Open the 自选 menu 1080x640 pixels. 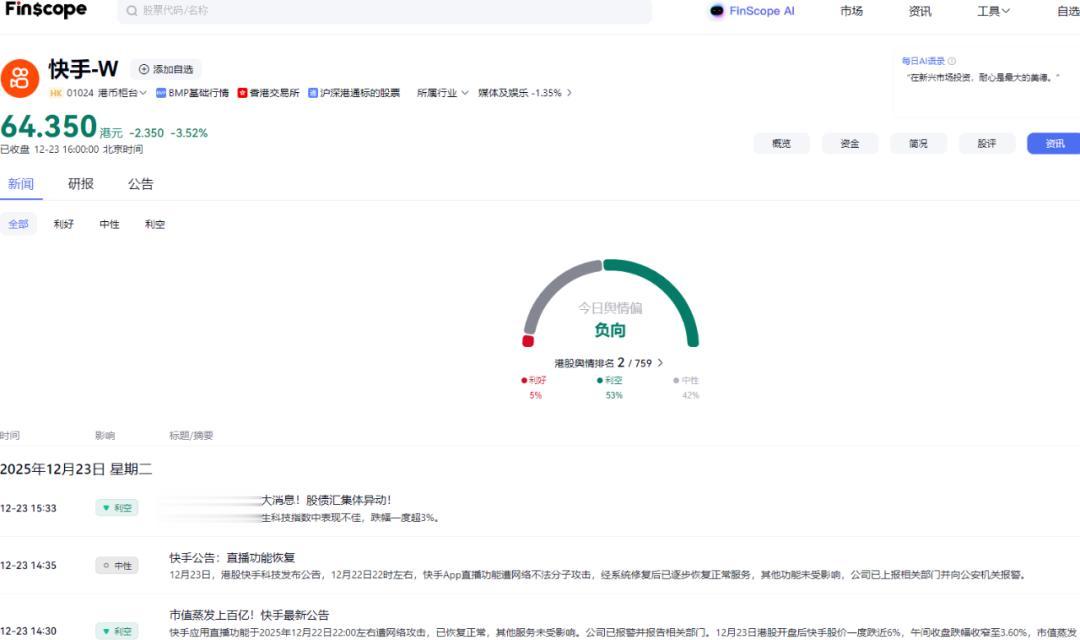coord(1068,11)
